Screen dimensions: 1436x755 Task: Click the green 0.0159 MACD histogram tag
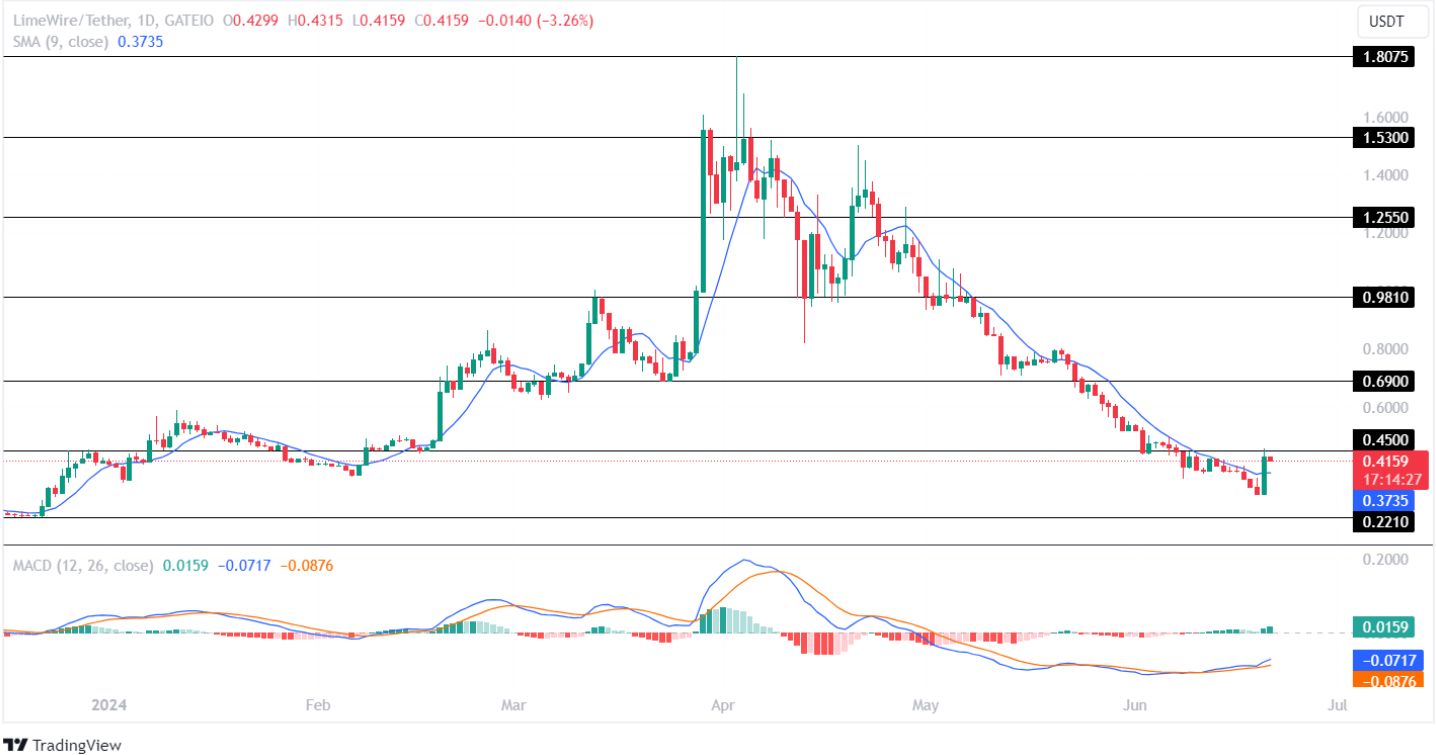tap(1382, 628)
